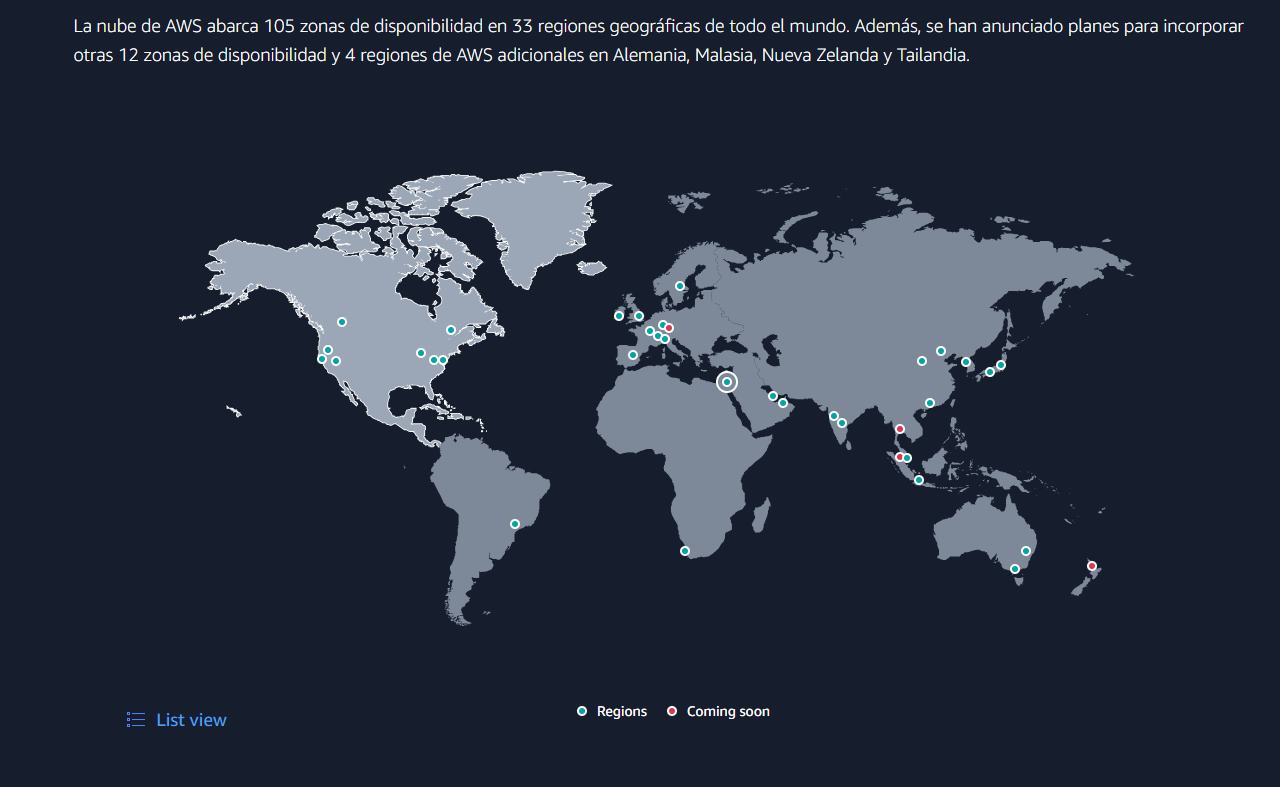The height and width of the screenshot is (787, 1280).
Task: Select the Calgary region dot in western Canada
Action: coord(342,322)
